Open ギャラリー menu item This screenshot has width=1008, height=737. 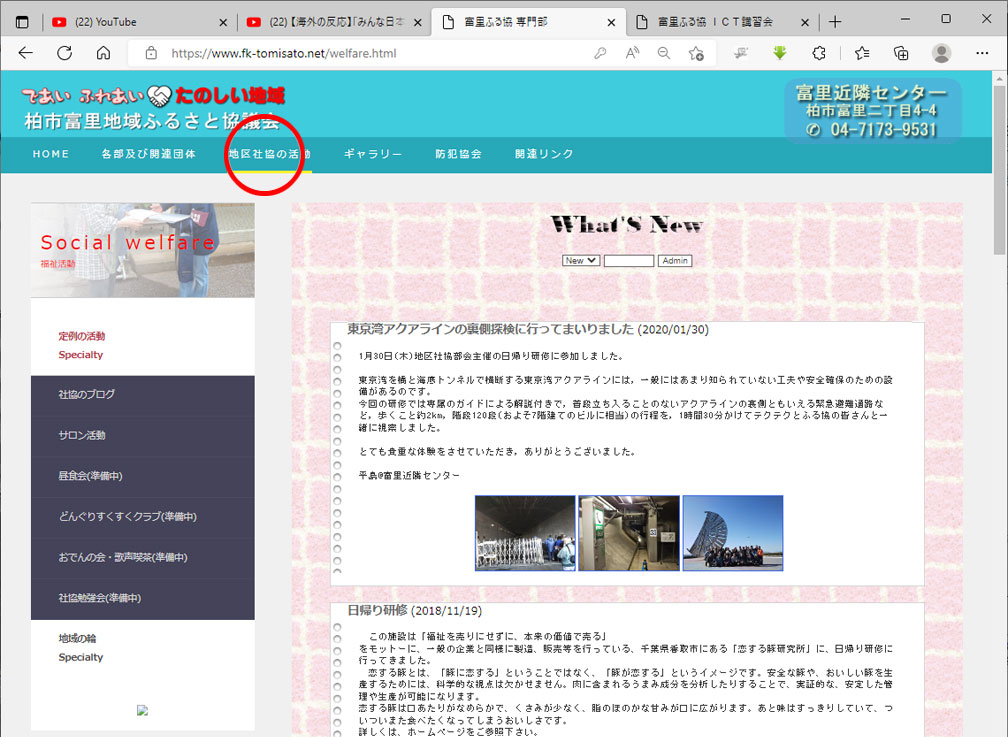click(373, 154)
